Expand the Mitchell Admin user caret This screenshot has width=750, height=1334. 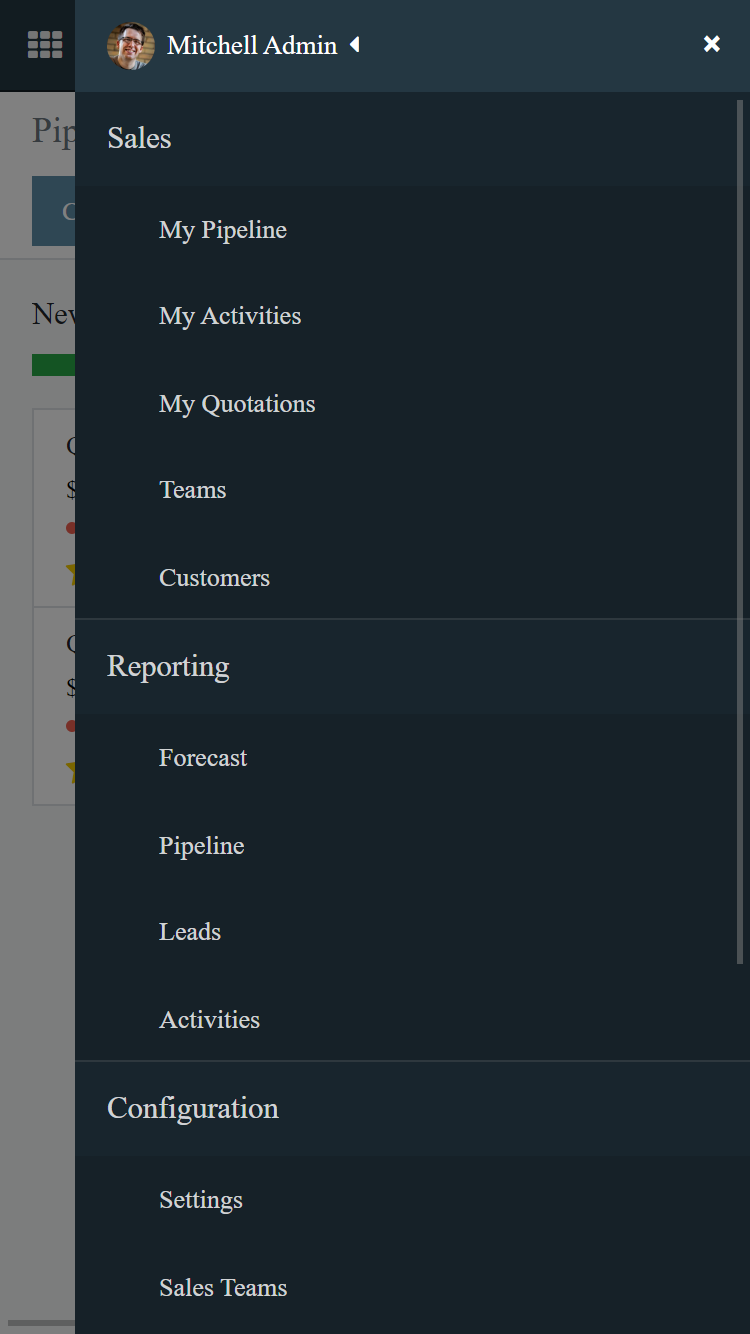354,45
